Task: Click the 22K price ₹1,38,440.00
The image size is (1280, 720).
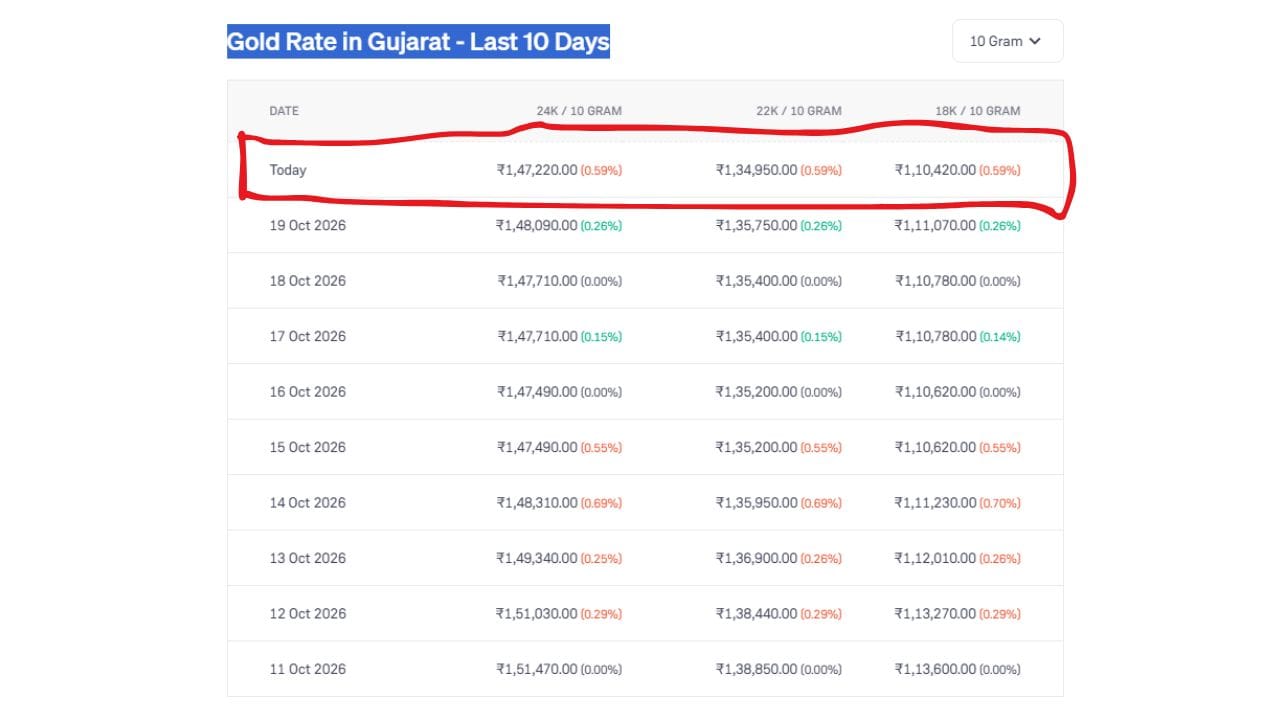Action: pyautogui.click(x=757, y=614)
